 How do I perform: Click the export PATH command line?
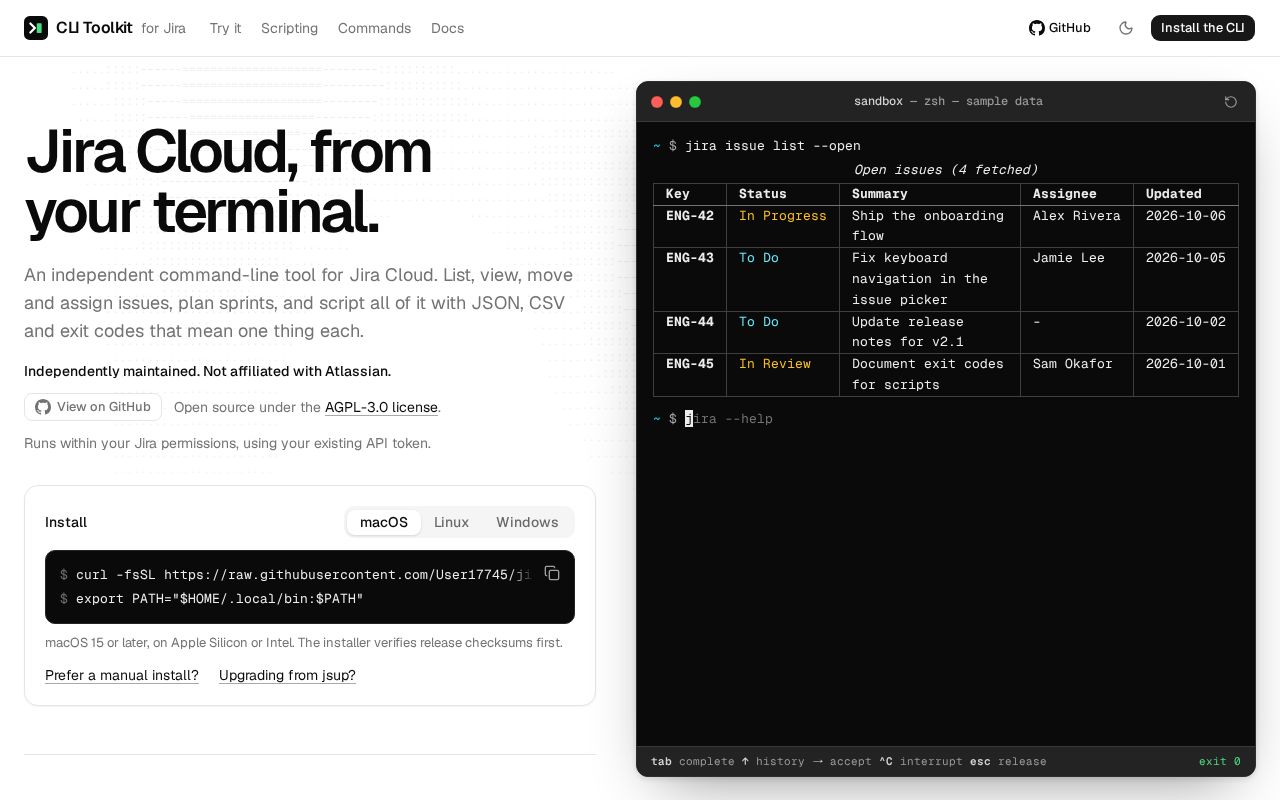pos(212,599)
